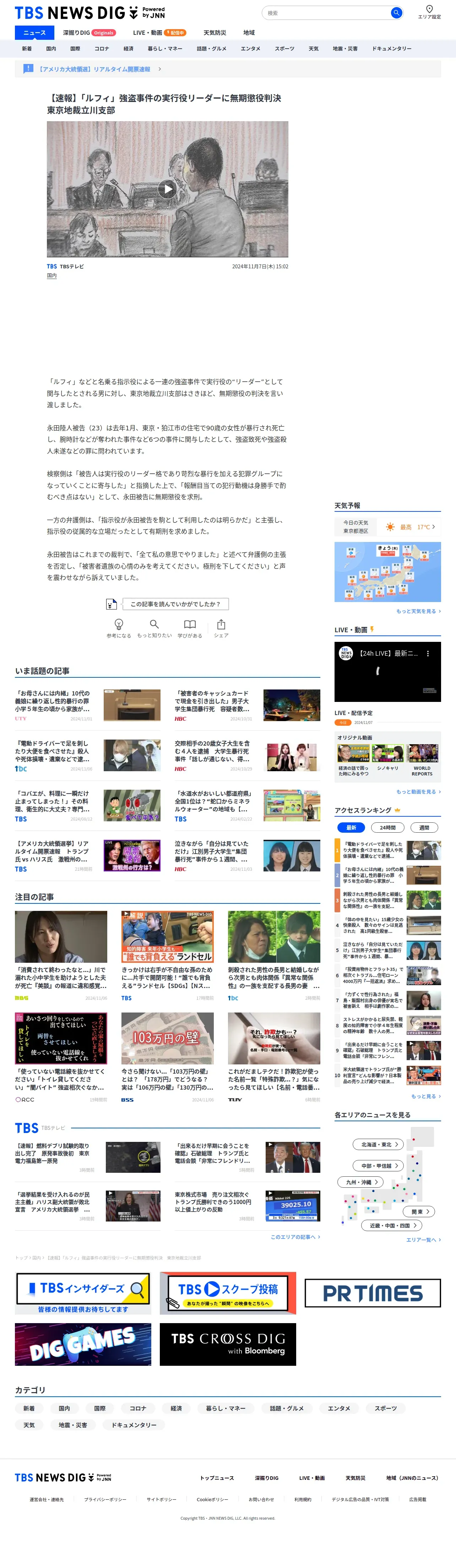Play the ルフィ強盗事件 article video
Viewport: 456px width, 1568px height.
pyautogui.click(x=168, y=189)
